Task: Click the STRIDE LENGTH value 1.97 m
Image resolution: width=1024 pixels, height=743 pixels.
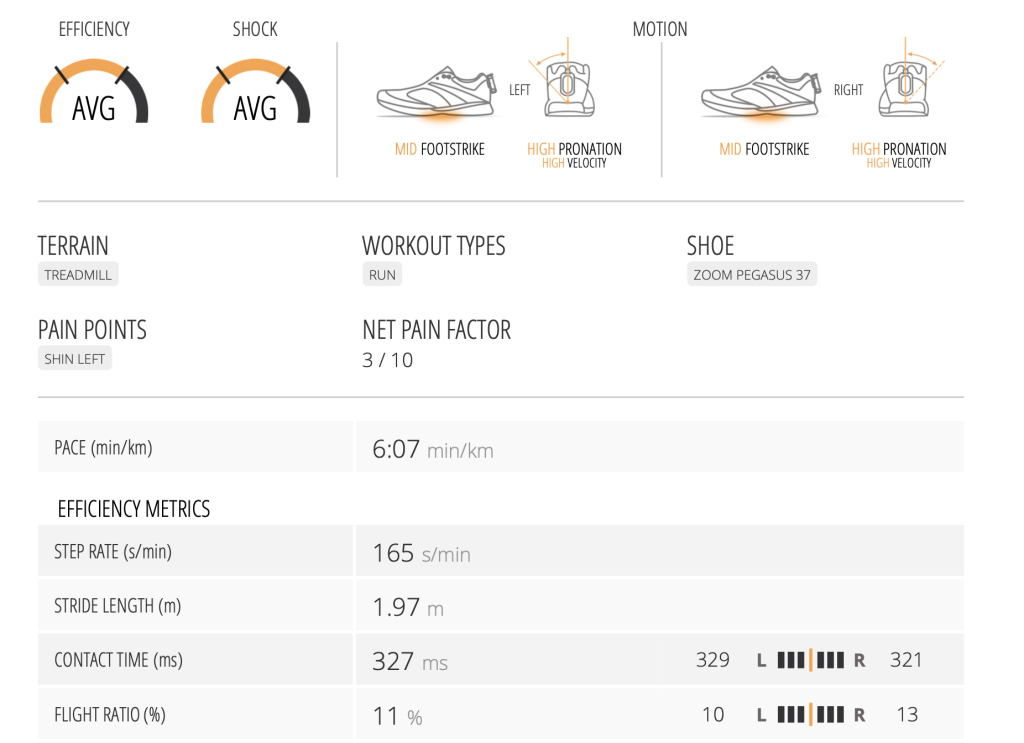Action: coord(397,605)
